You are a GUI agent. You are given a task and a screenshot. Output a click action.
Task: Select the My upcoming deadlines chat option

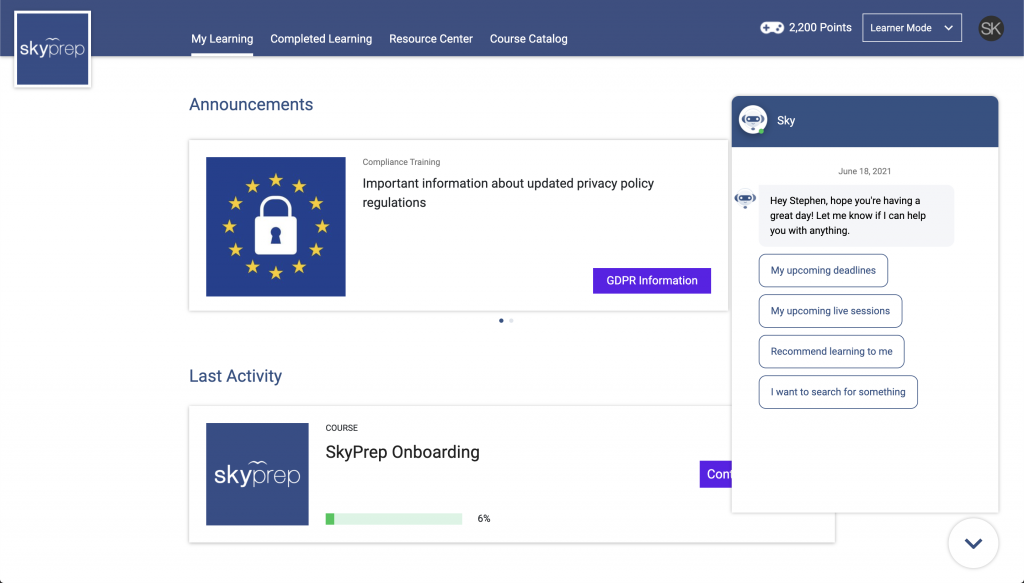click(823, 270)
